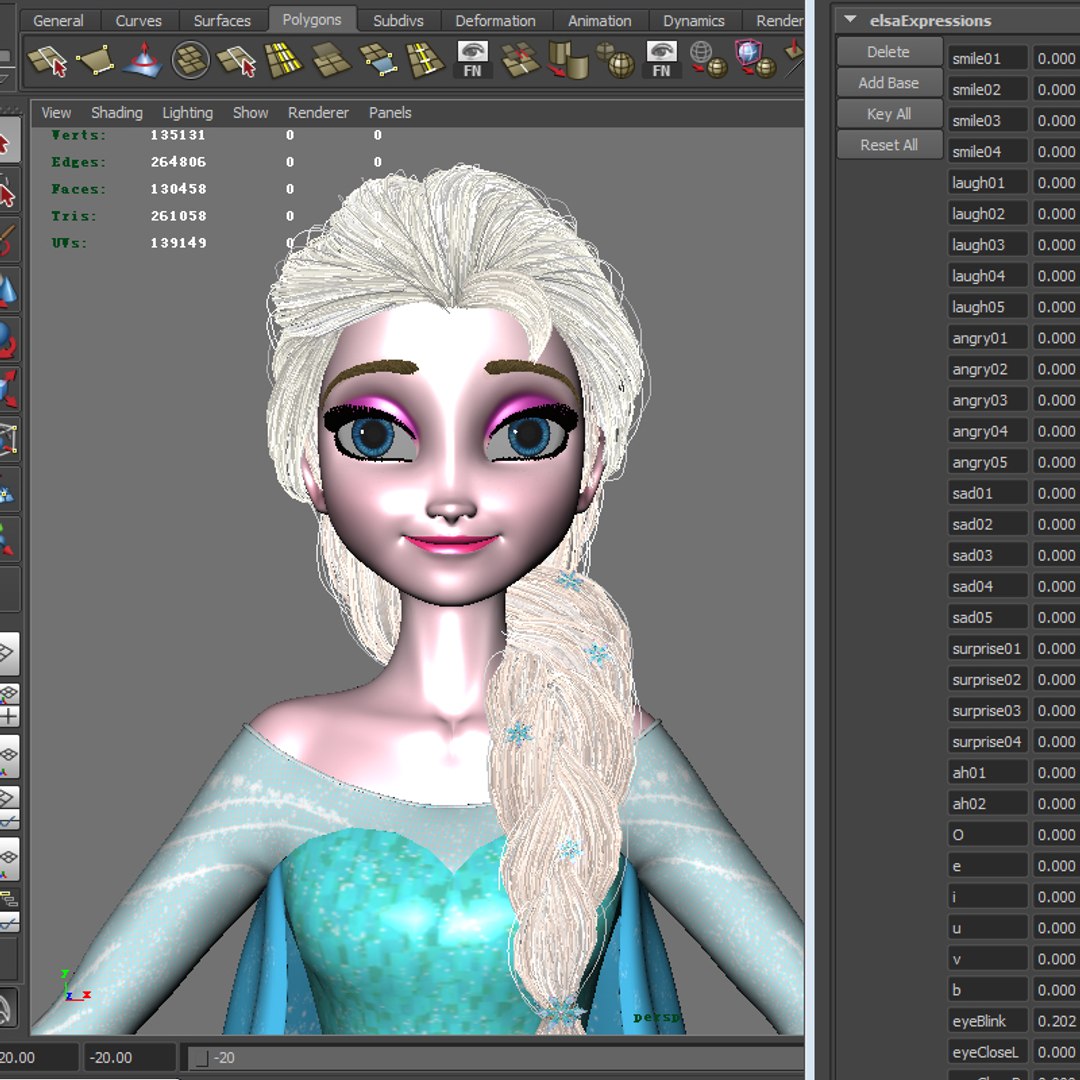Click the eyeCloseL target name field
Image resolution: width=1080 pixels, height=1080 pixels.
pos(987,1052)
